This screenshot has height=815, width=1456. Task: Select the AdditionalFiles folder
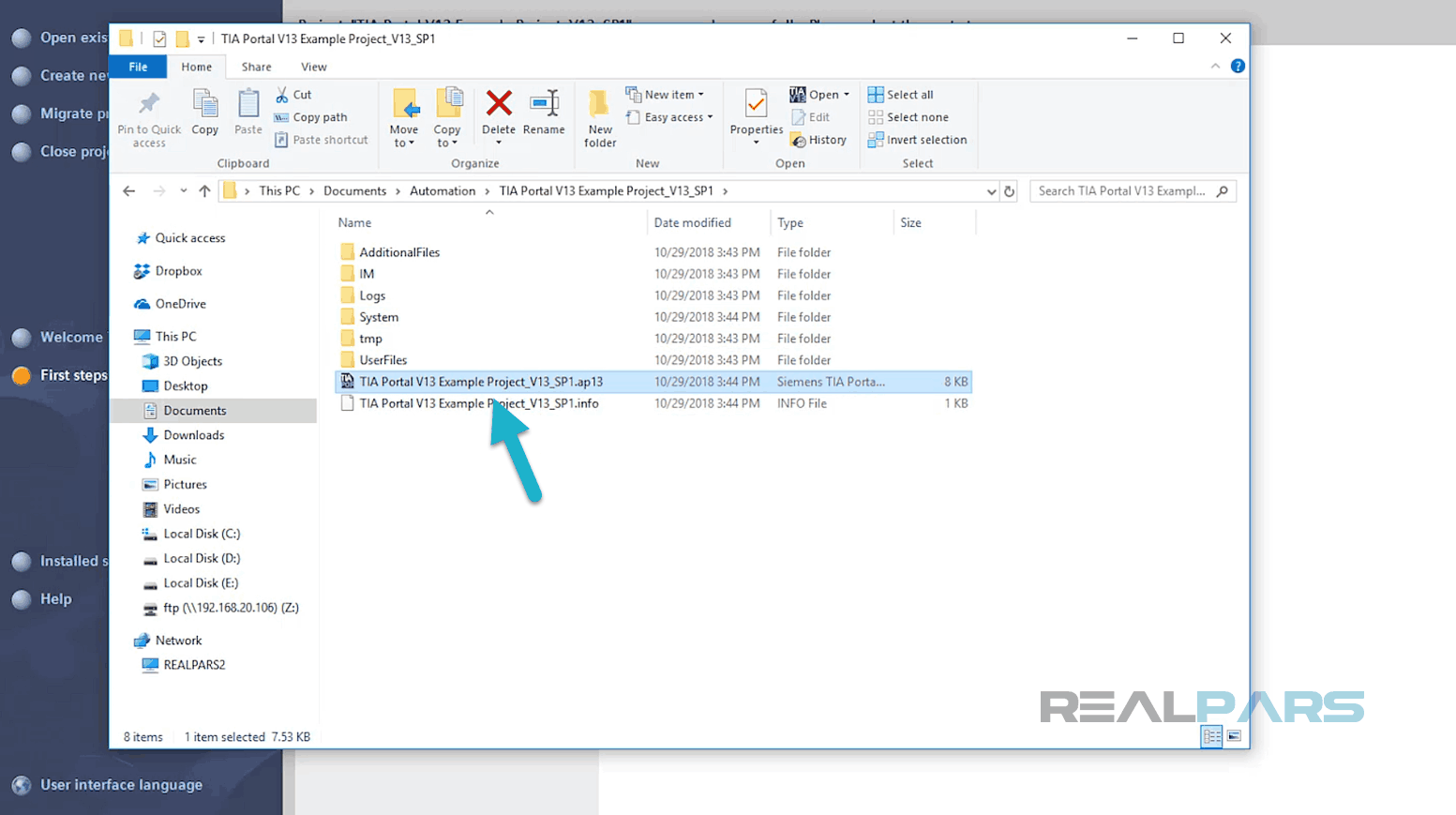pyautogui.click(x=398, y=252)
